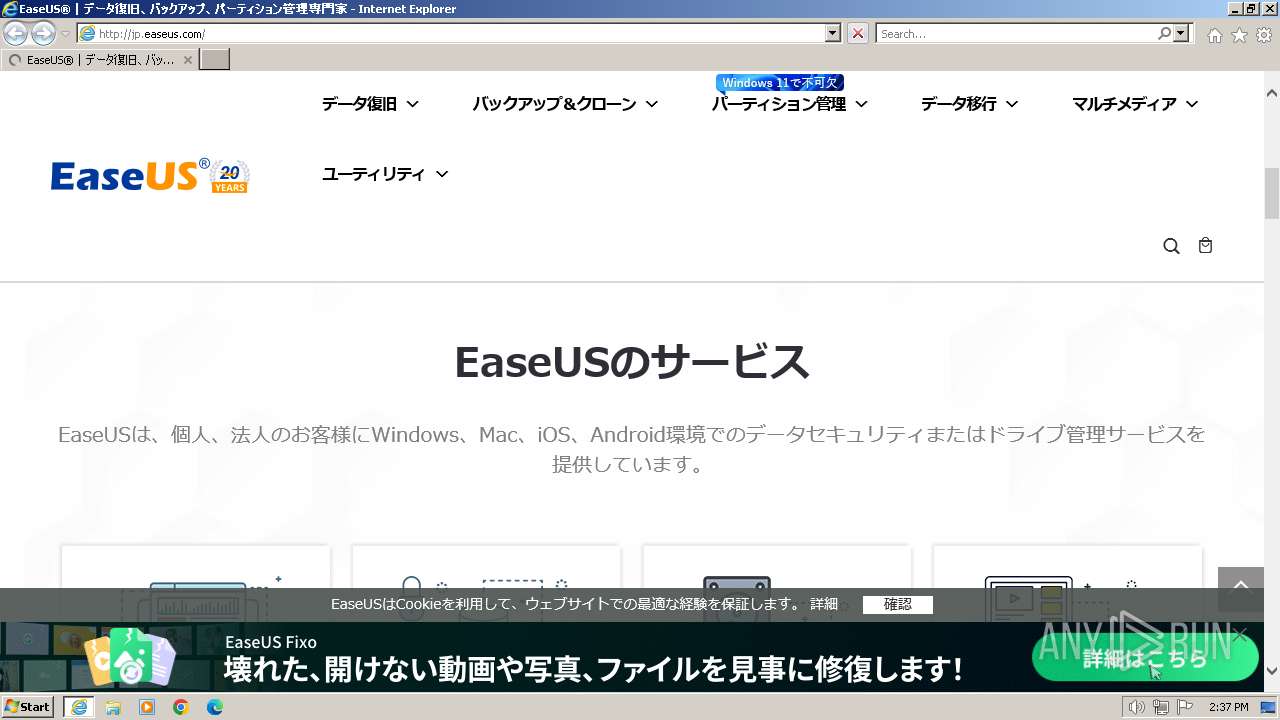Click the search magnifier in IE search box

pos(1164,33)
